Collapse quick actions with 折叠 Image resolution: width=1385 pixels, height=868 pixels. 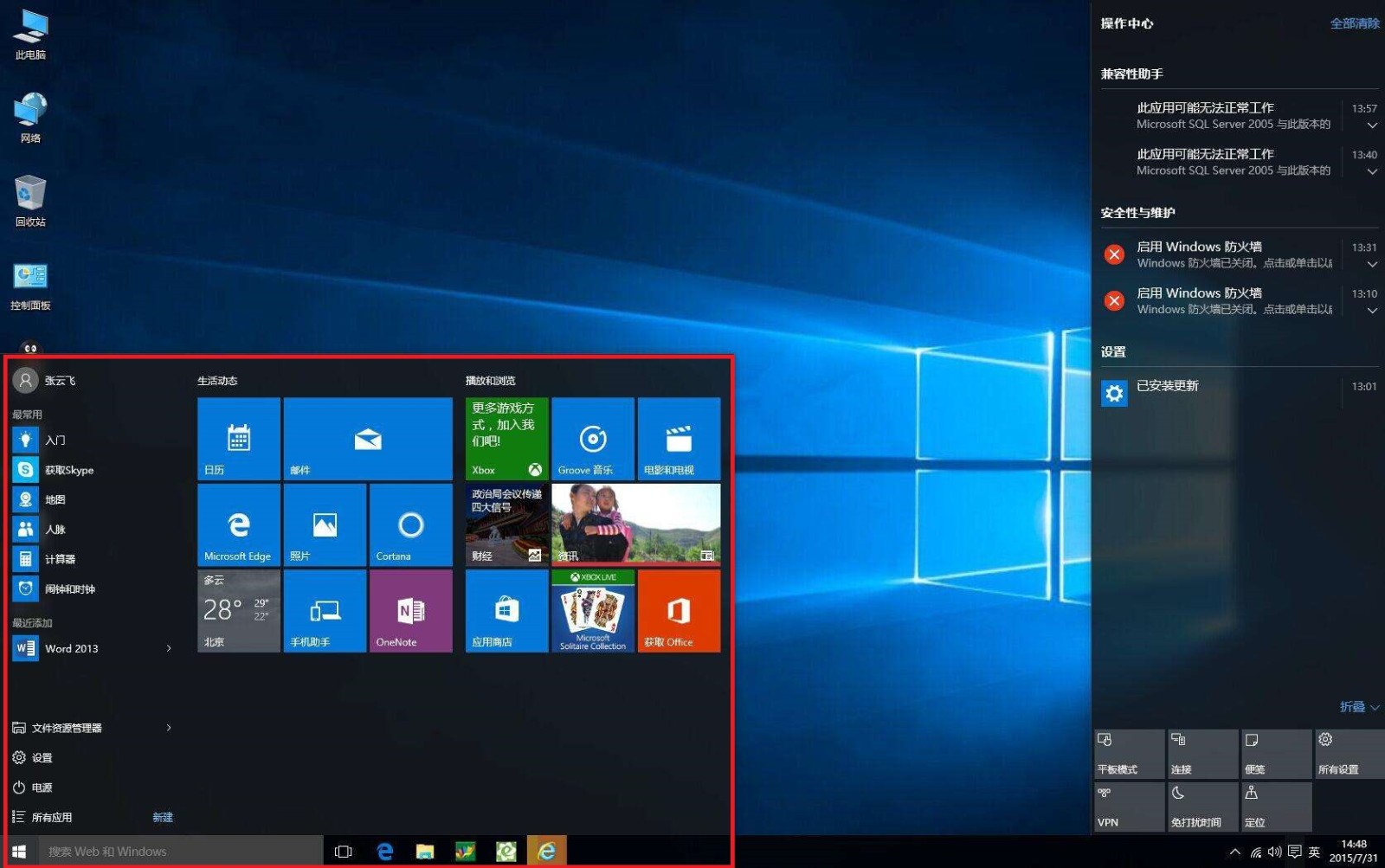pyautogui.click(x=1359, y=707)
